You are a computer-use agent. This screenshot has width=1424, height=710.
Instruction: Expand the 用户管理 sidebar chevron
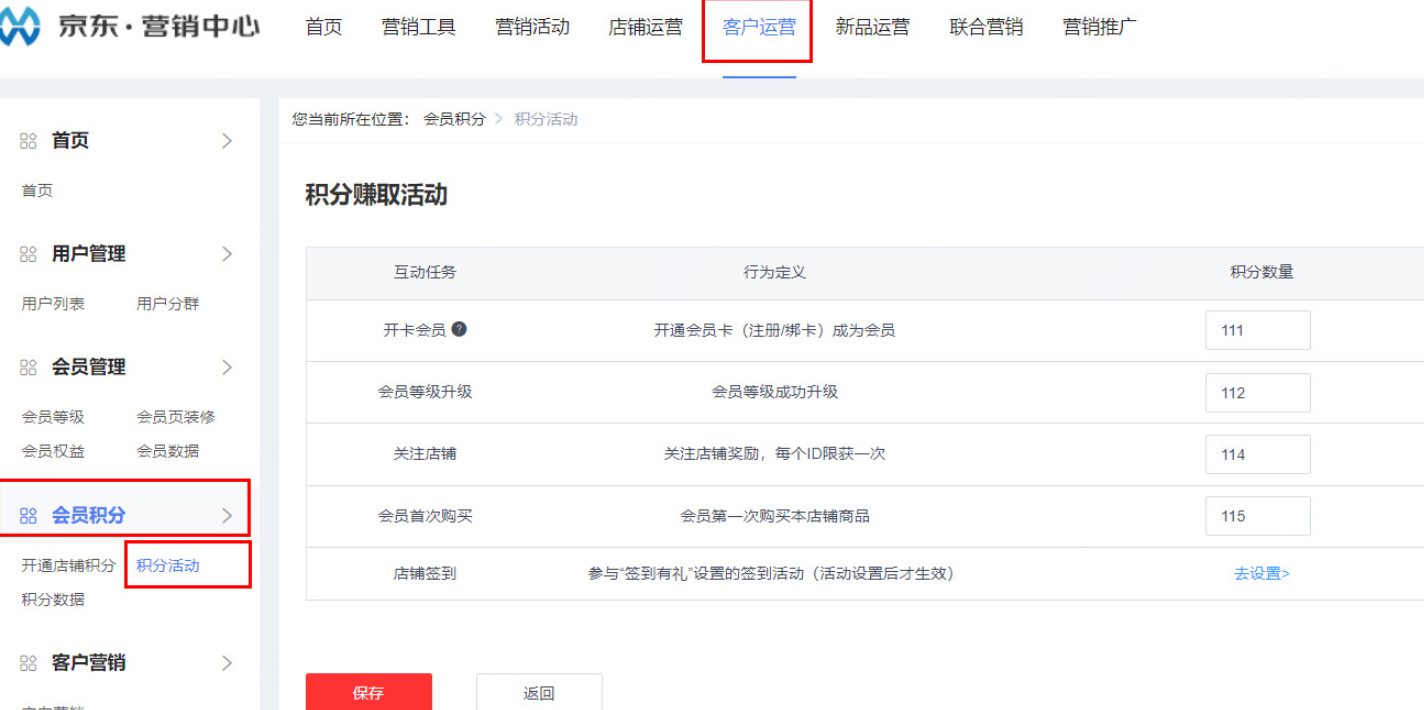point(227,254)
